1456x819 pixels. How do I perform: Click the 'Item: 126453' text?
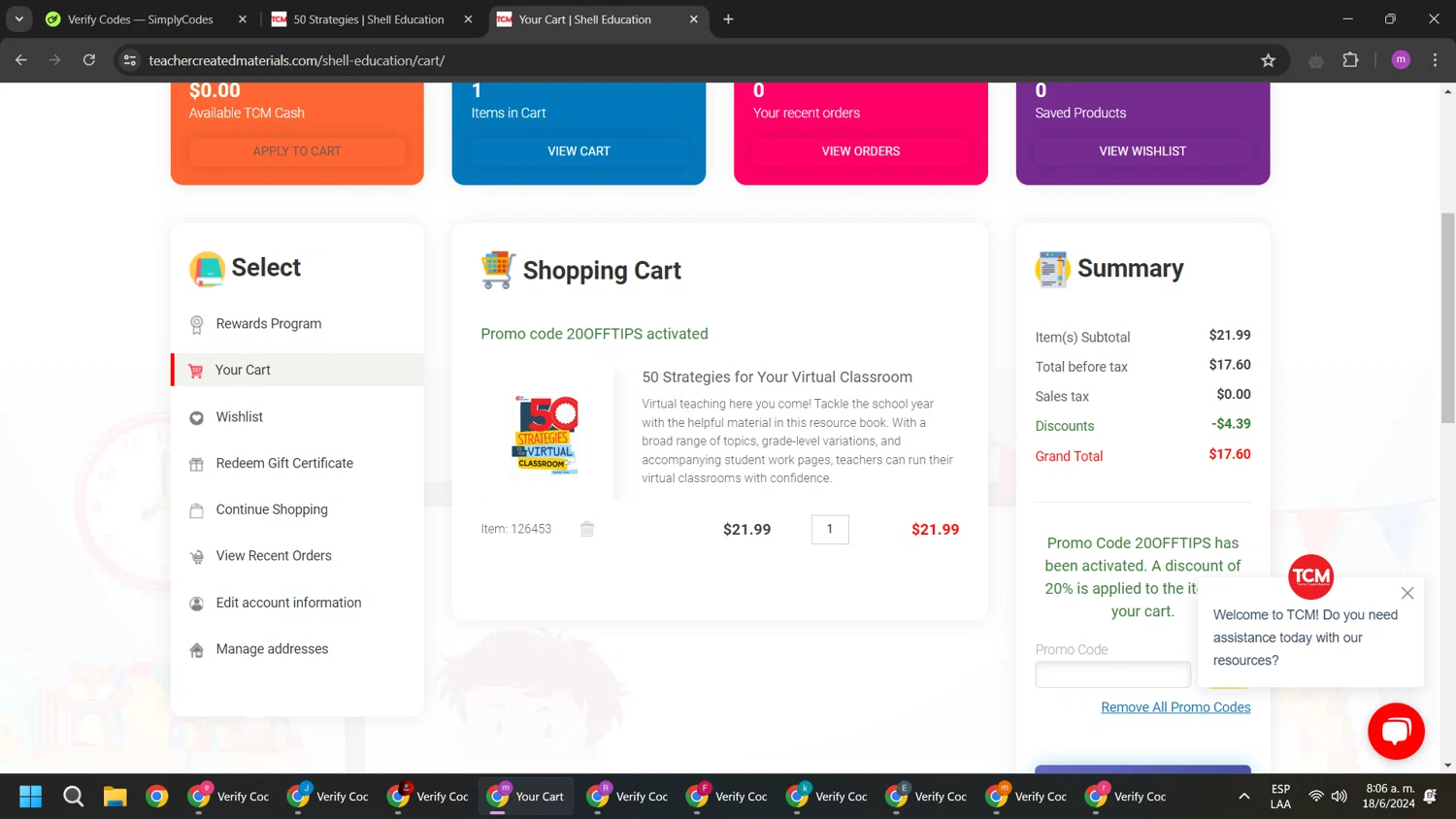click(x=515, y=529)
